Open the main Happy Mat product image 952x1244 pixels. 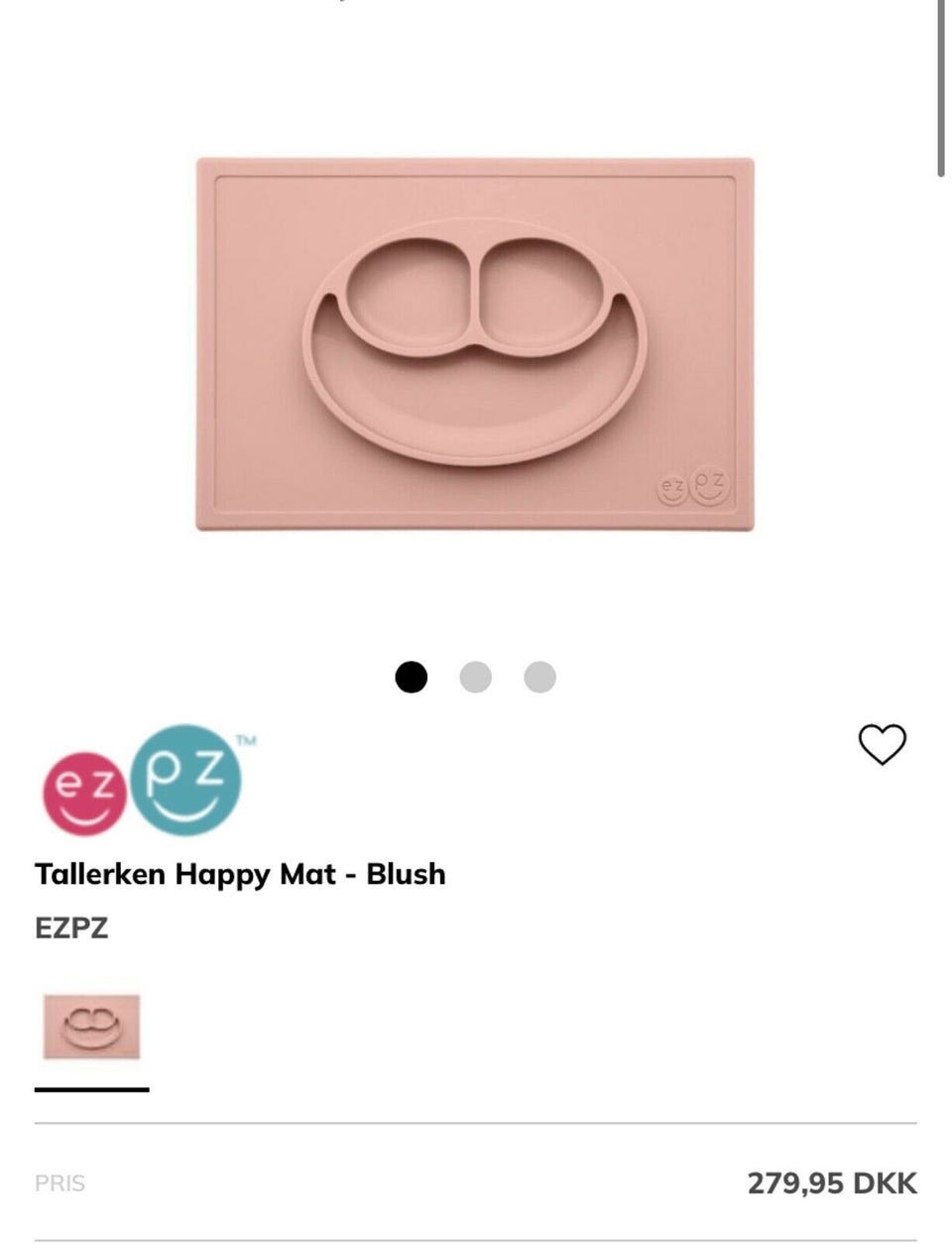(x=475, y=343)
